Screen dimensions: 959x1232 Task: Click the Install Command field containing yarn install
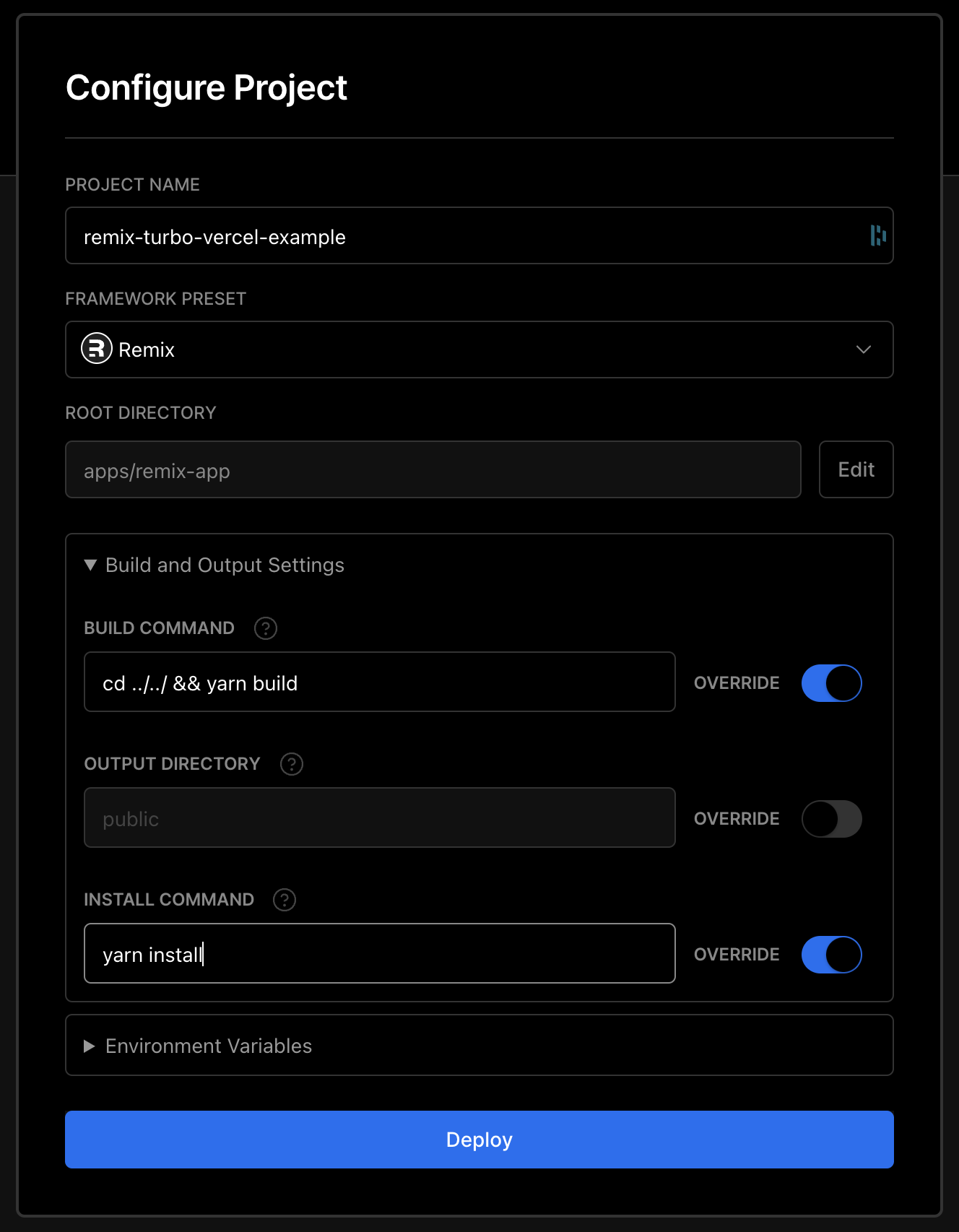pyautogui.click(x=380, y=953)
